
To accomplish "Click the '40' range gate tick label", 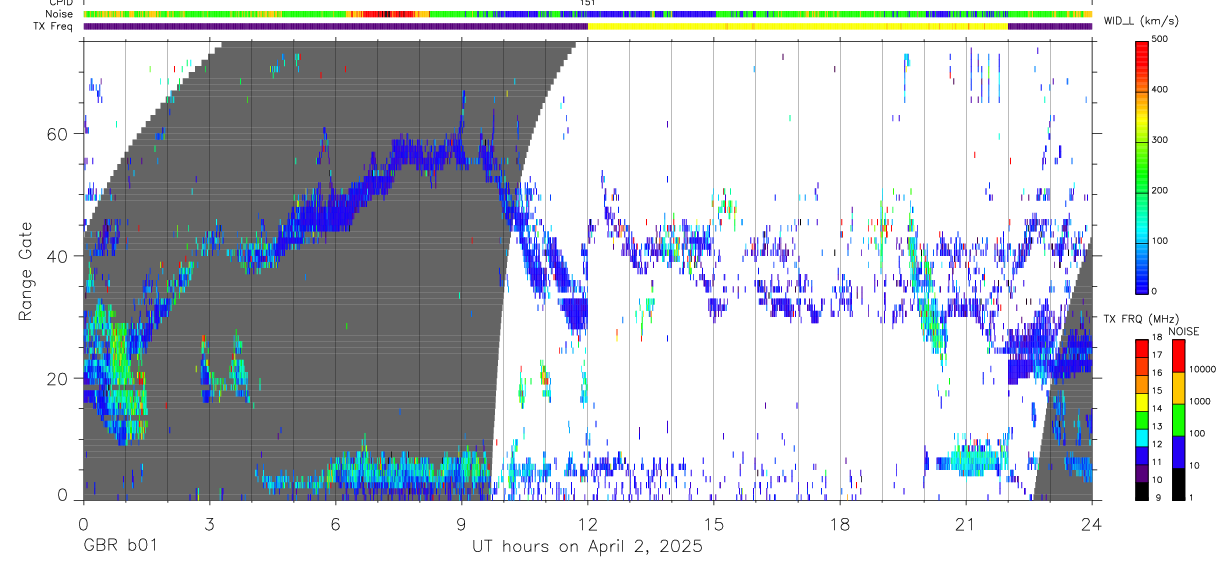I will pyautogui.click(x=56, y=256).
